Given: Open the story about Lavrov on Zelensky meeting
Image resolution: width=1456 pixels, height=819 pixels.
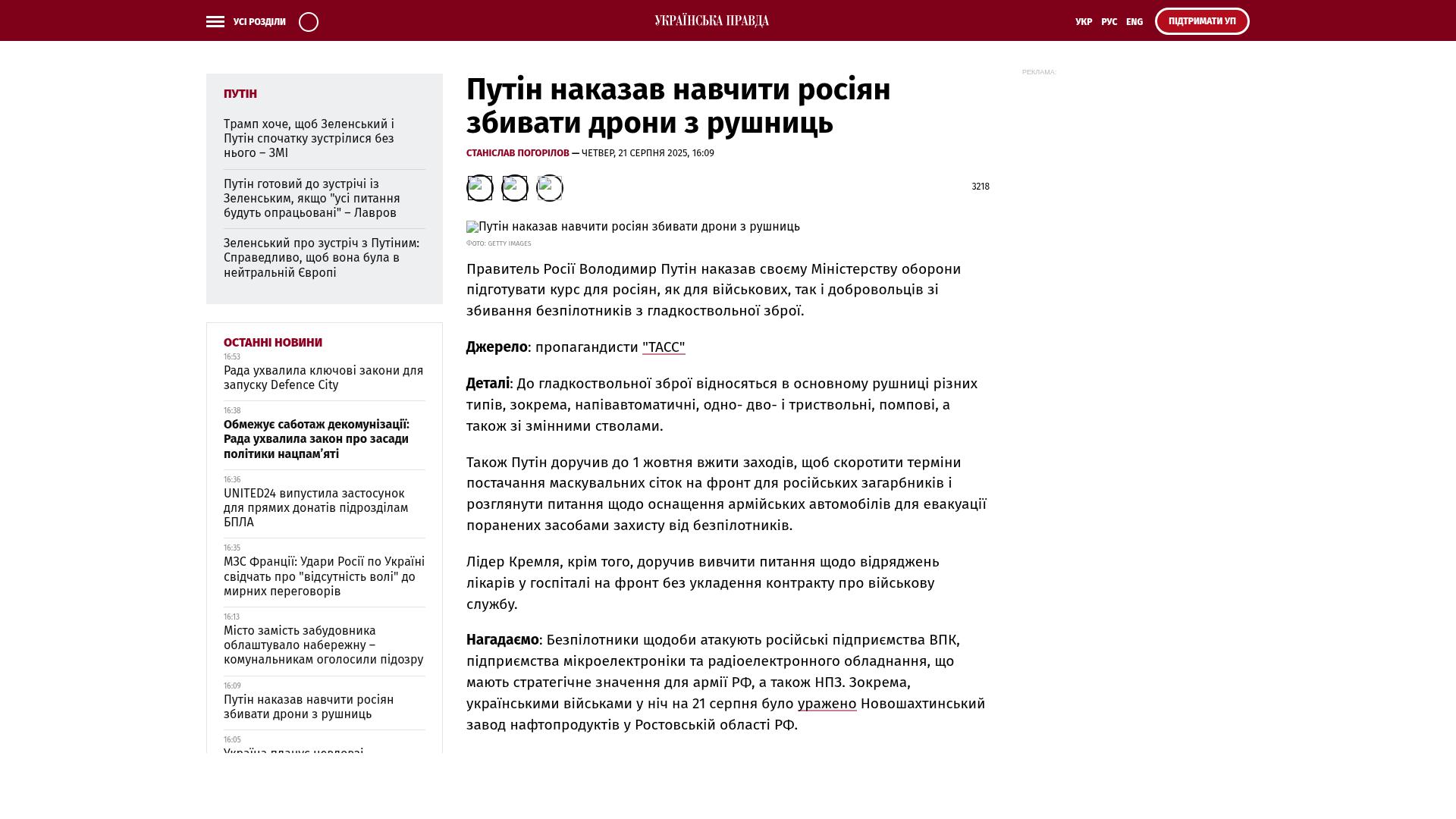Looking at the screenshot, I should tap(312, 199).
